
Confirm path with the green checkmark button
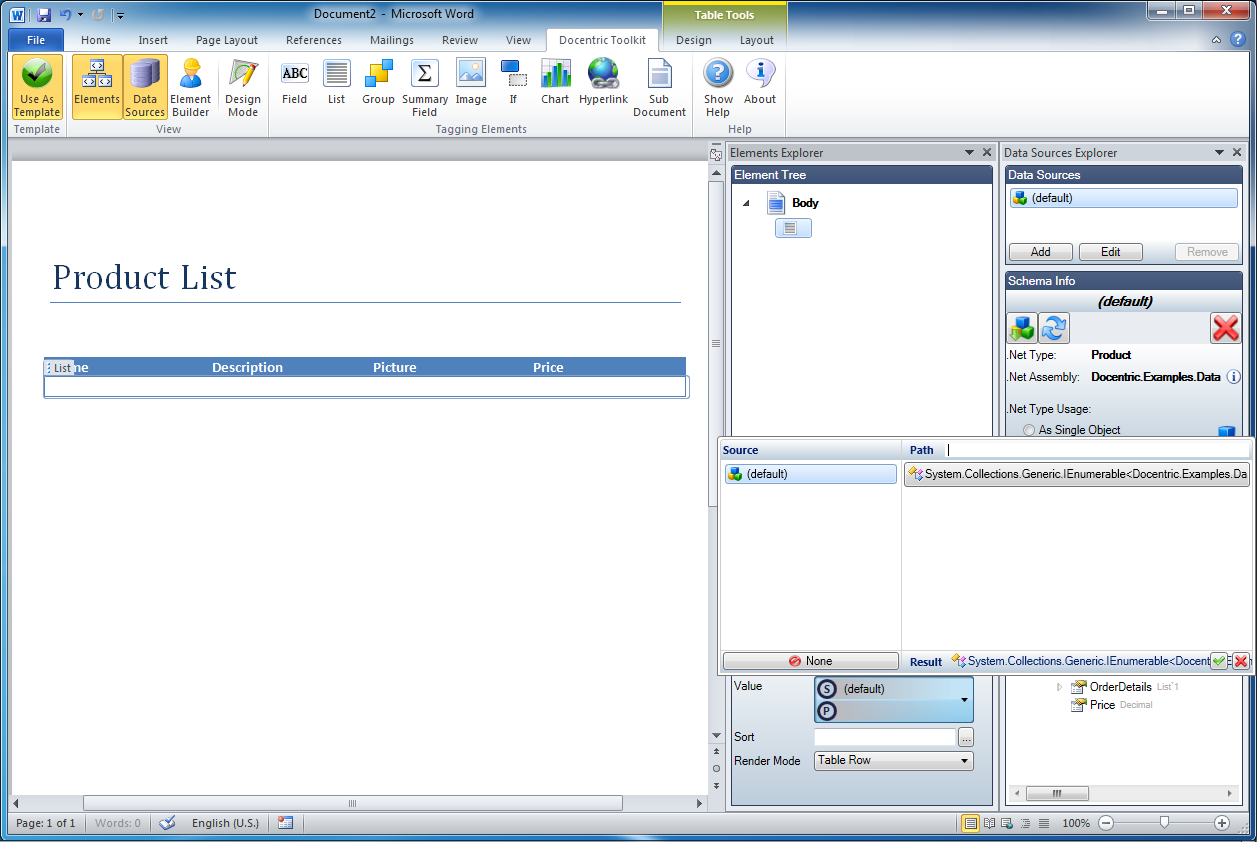(x=1219, y=661)
